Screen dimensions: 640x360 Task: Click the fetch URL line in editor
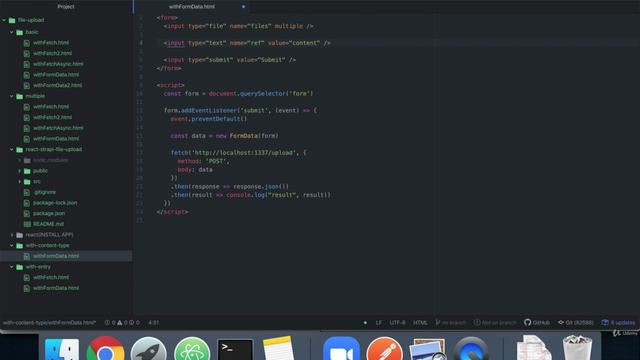pos(238,153)
